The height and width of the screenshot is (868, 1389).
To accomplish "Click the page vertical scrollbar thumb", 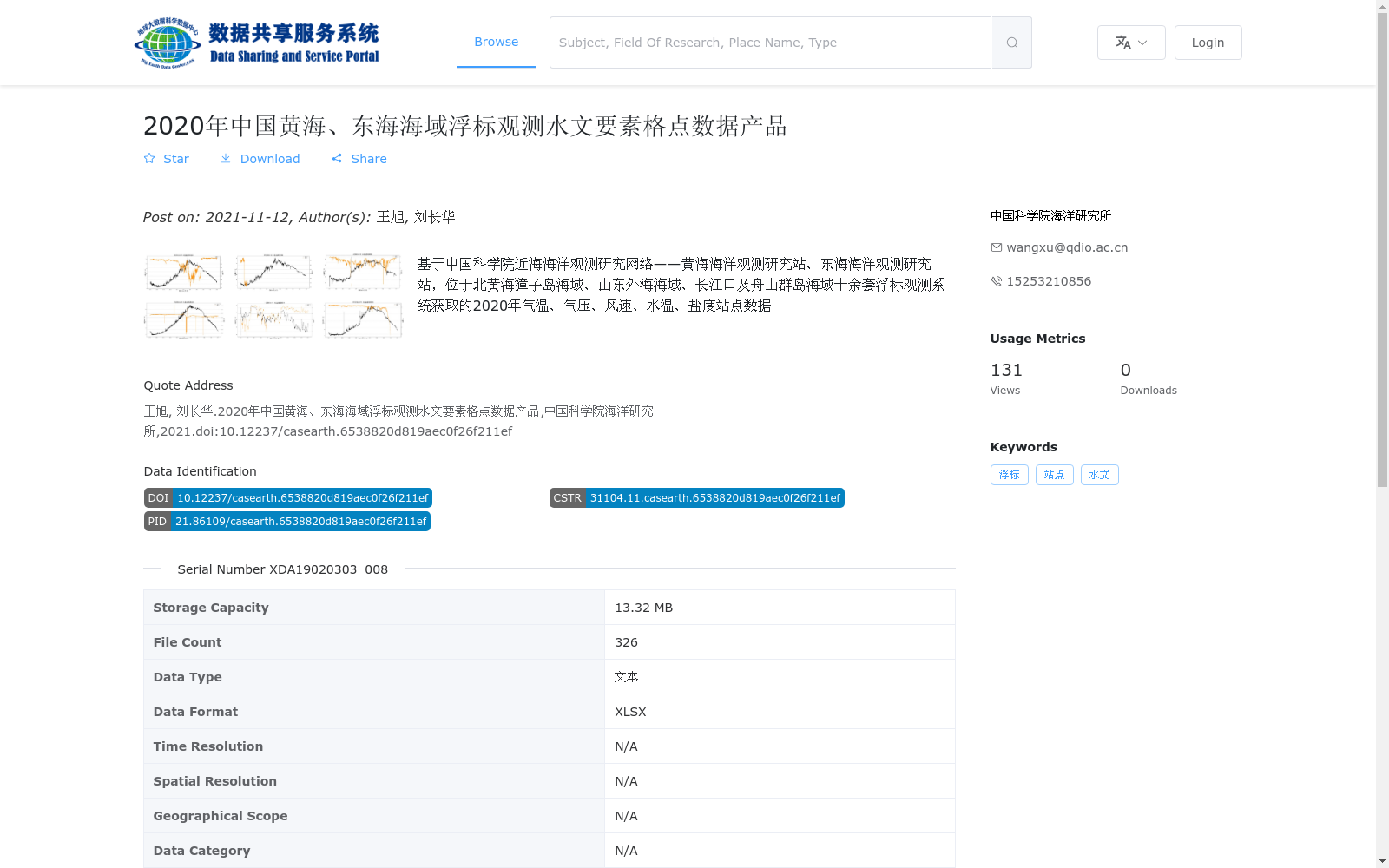I will 1382,249.
